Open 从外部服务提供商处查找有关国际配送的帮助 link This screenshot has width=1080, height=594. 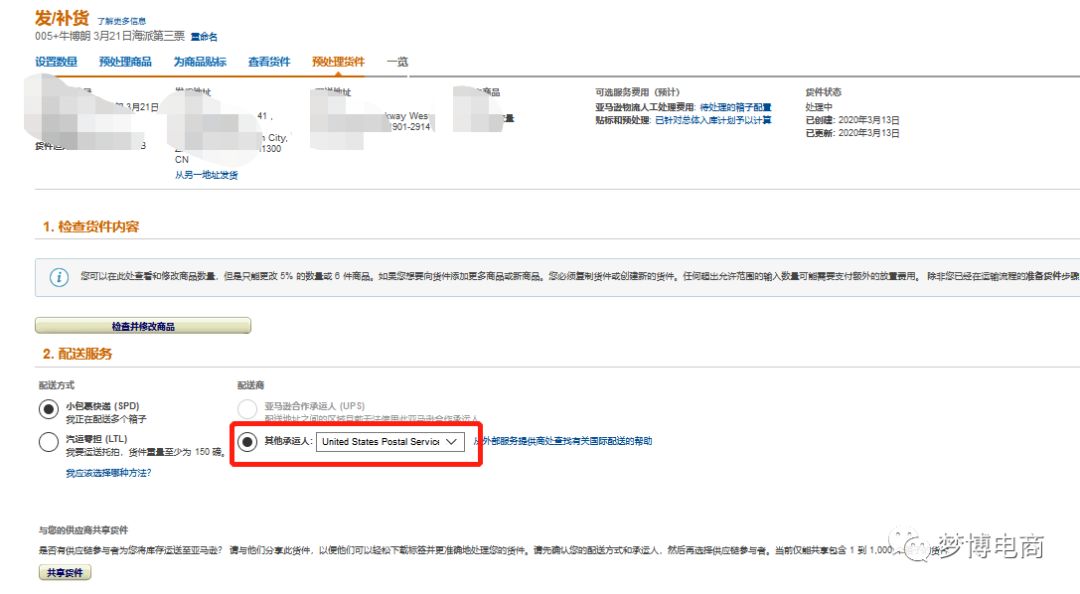(563, 441)
